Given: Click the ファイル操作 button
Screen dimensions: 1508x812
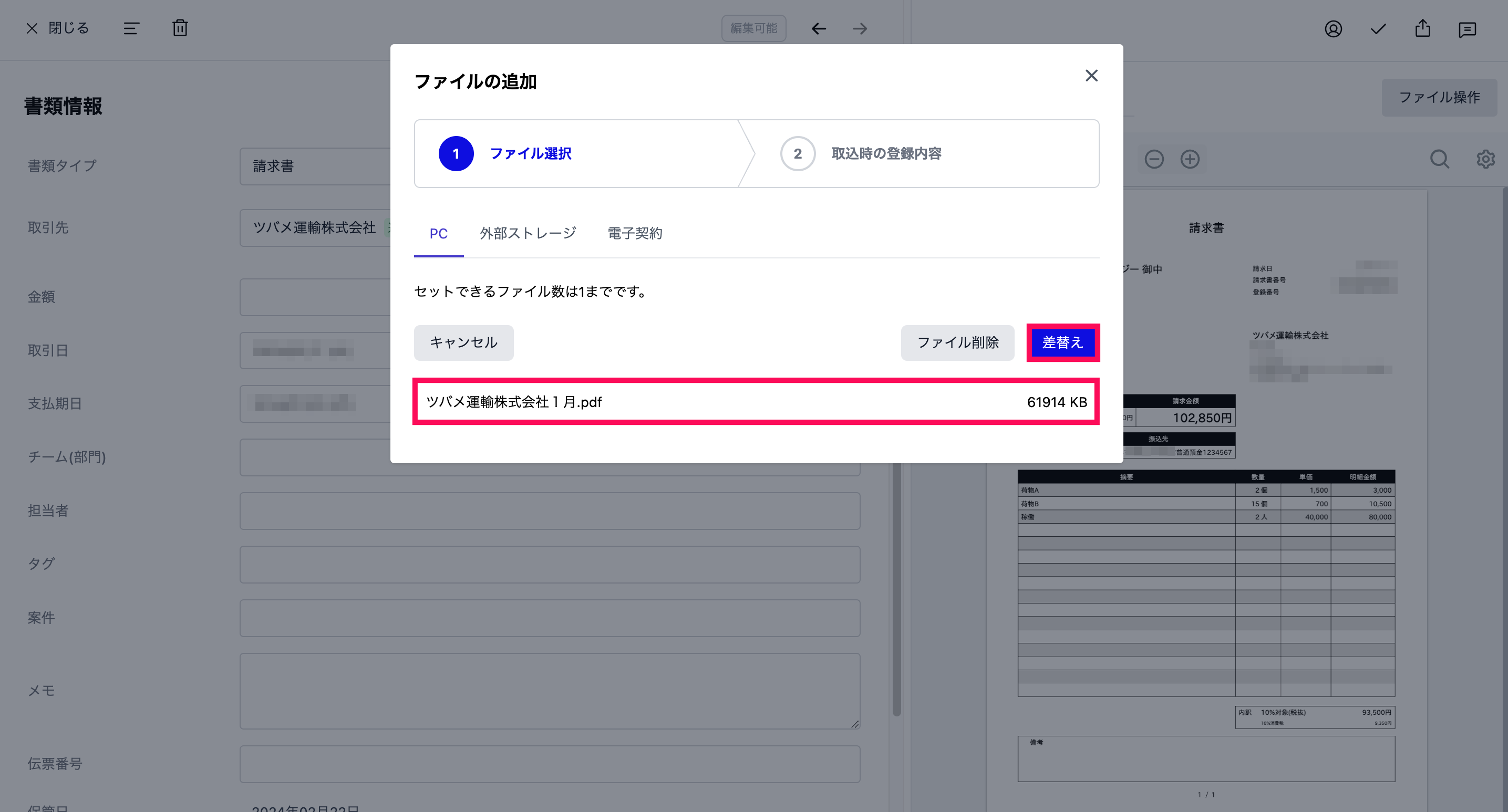Looking at the screenshot, I should (1440, 97).
